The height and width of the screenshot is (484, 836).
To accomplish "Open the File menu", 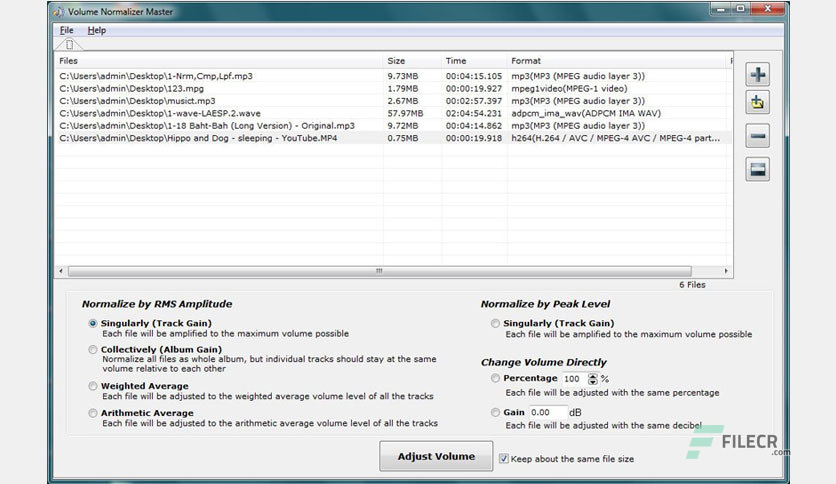I will pos(67,30).
